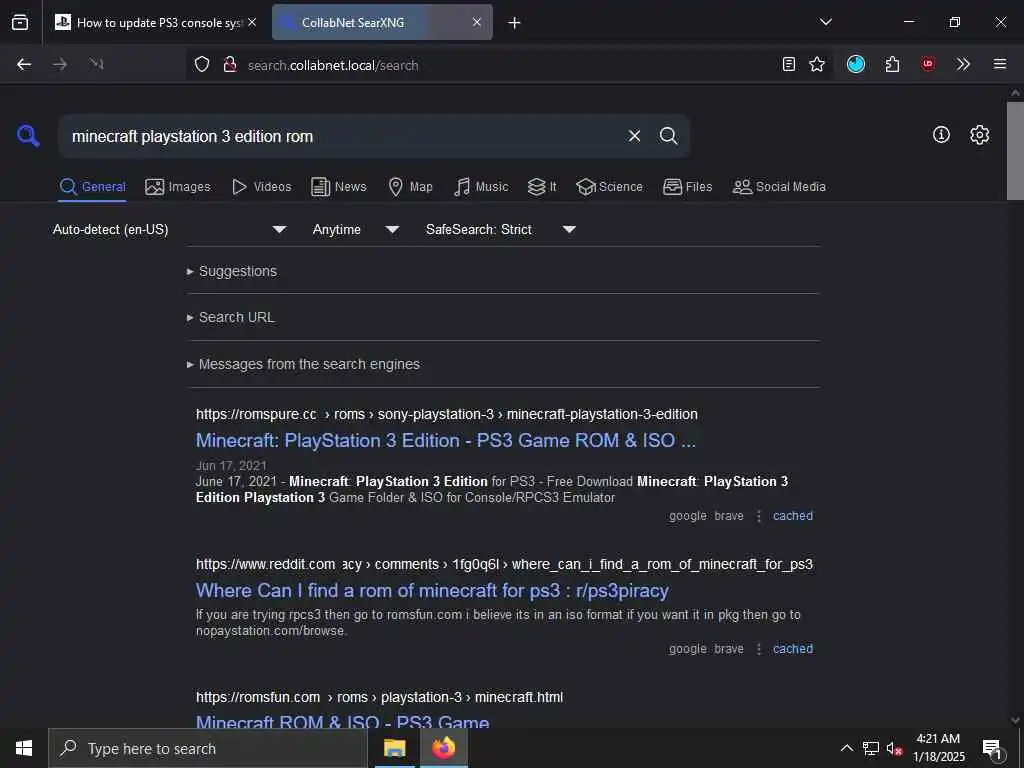Click the reddit.com result URL
Image resolution: width=1024 pixels, height=768 pixels.
click(x=504, y=564)
